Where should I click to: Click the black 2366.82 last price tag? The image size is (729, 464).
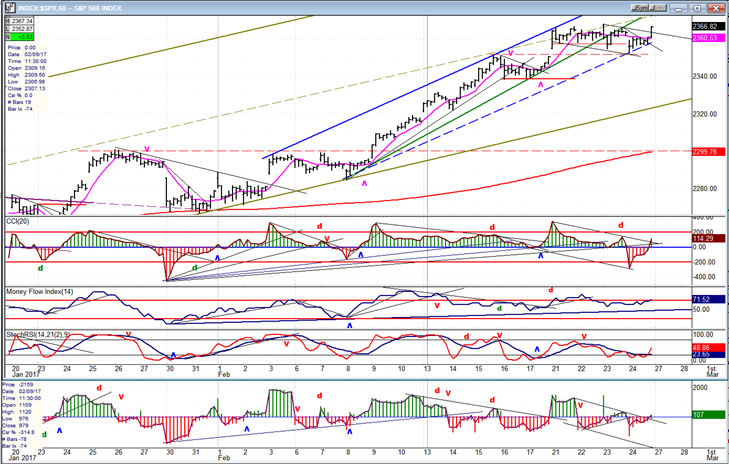coord(706,28)
